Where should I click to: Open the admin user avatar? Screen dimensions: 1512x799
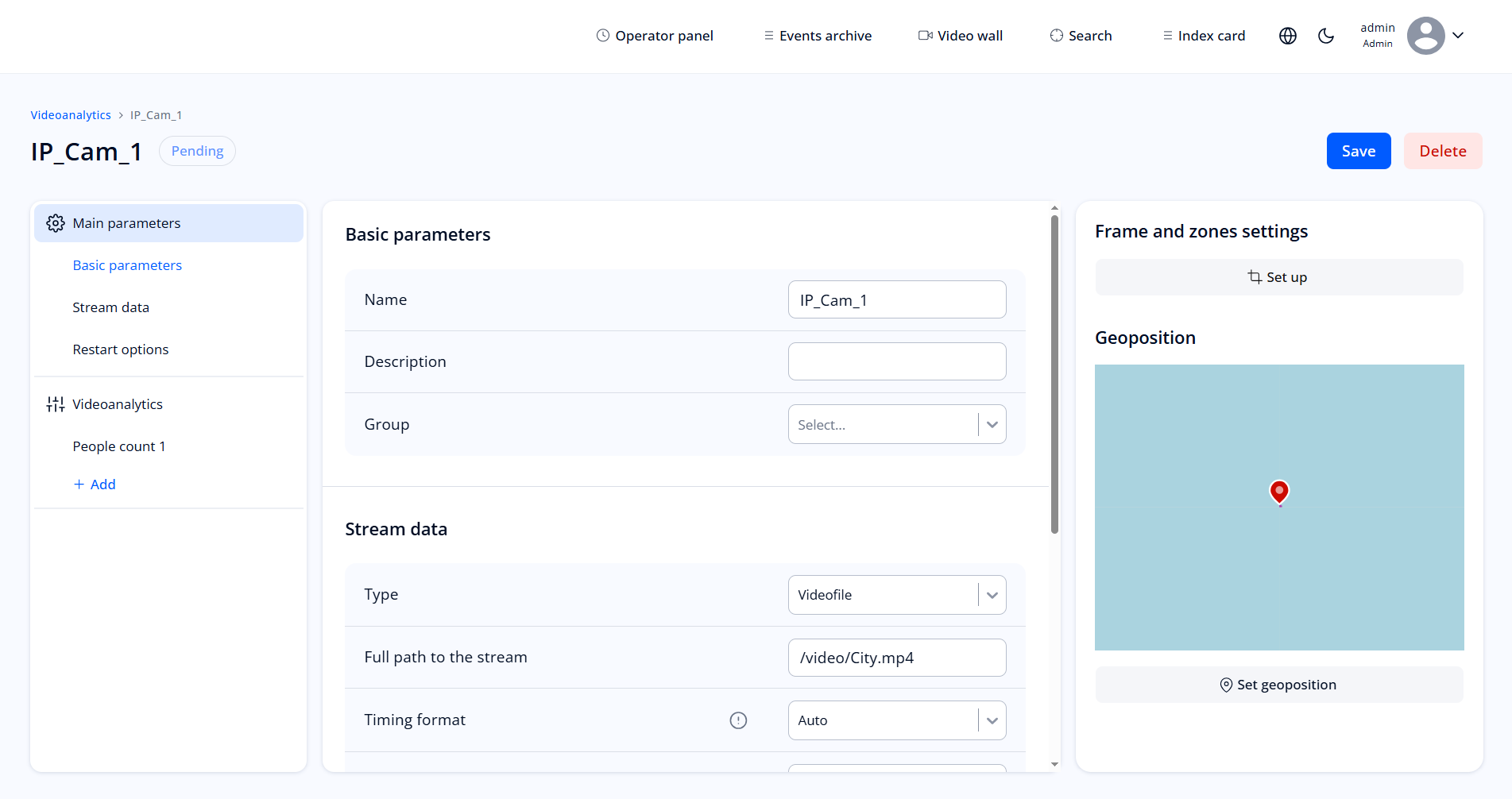[1426, 36]
